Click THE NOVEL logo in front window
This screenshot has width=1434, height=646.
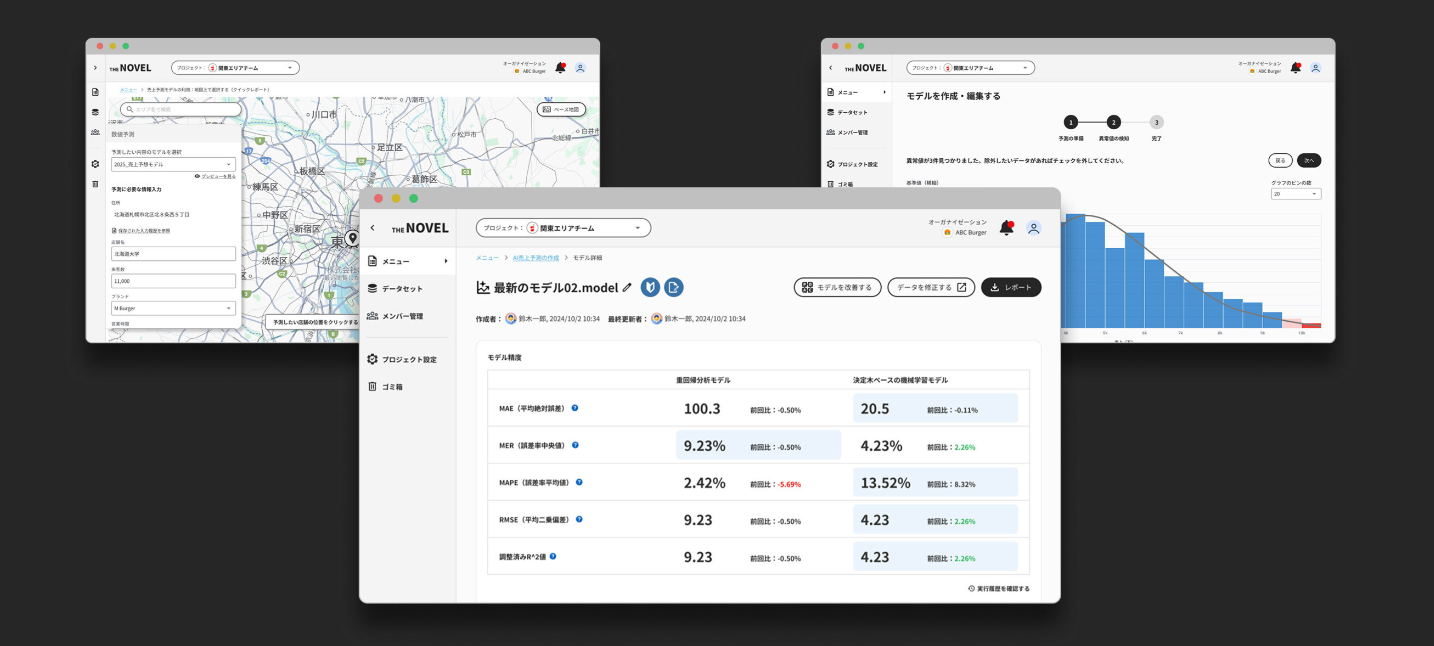coord(420,228)
